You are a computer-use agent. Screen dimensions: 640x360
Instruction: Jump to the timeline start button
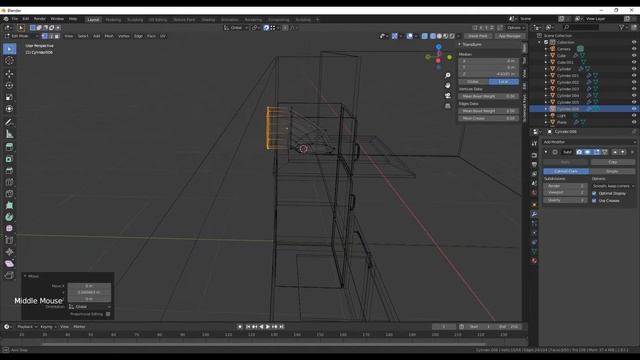[x=248, y=327]
